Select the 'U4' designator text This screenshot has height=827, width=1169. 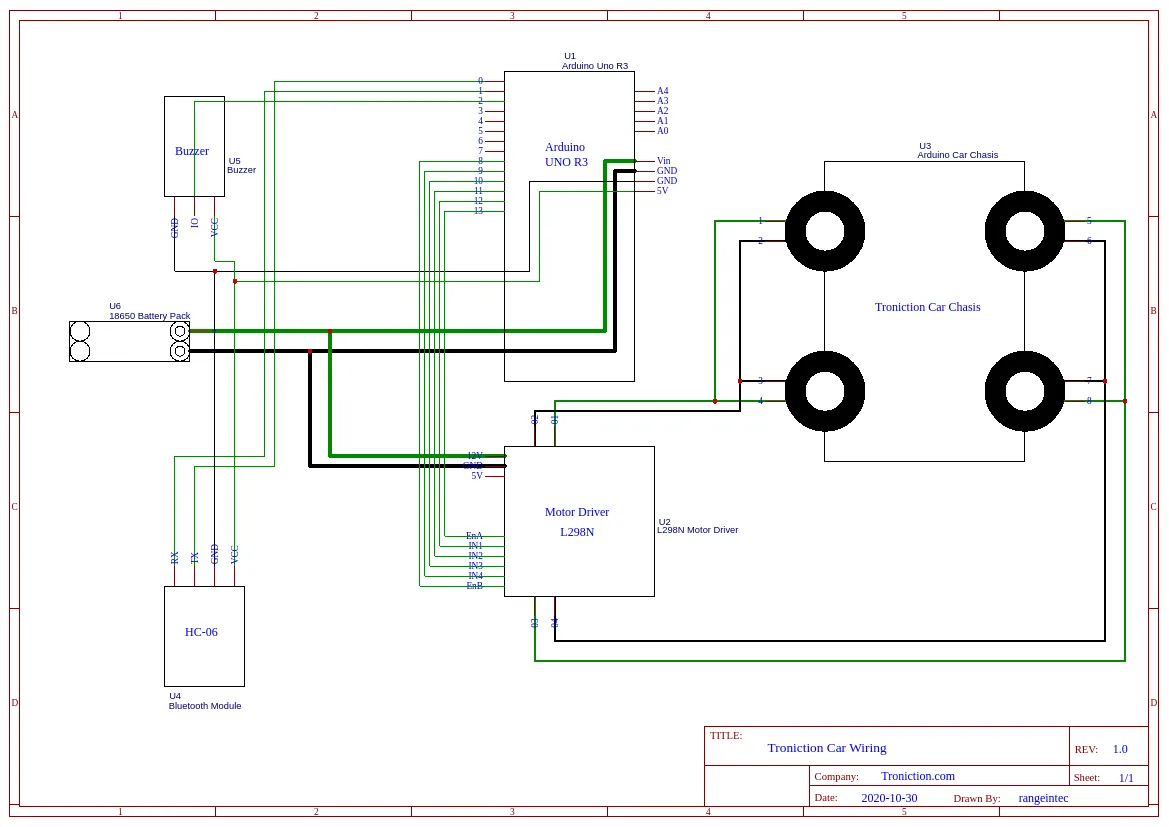pyautogui.click(x=174, y=696)
